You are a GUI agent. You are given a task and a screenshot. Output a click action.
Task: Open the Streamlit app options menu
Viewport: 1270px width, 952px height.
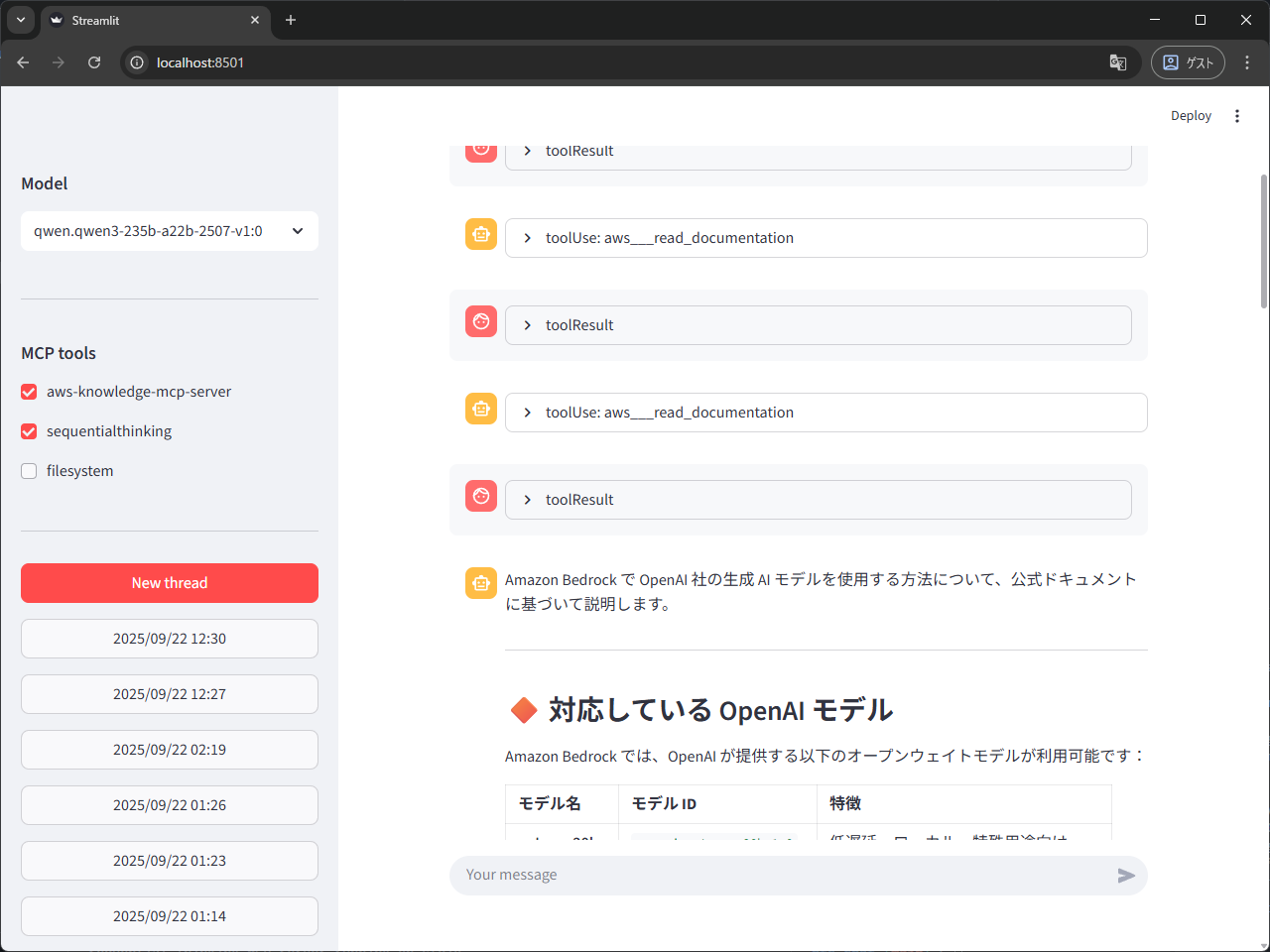[1237, 116]
